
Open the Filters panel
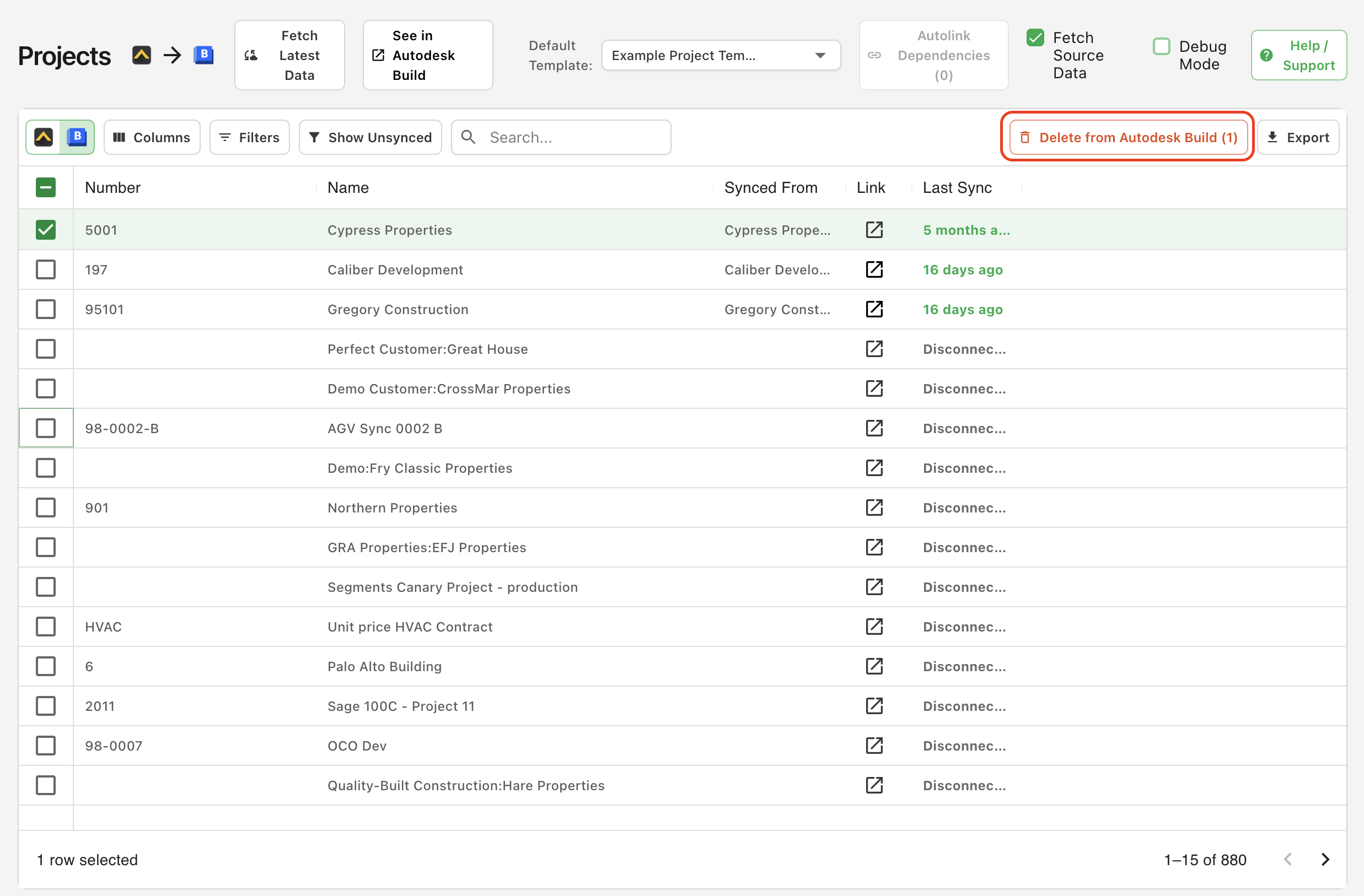249,137
